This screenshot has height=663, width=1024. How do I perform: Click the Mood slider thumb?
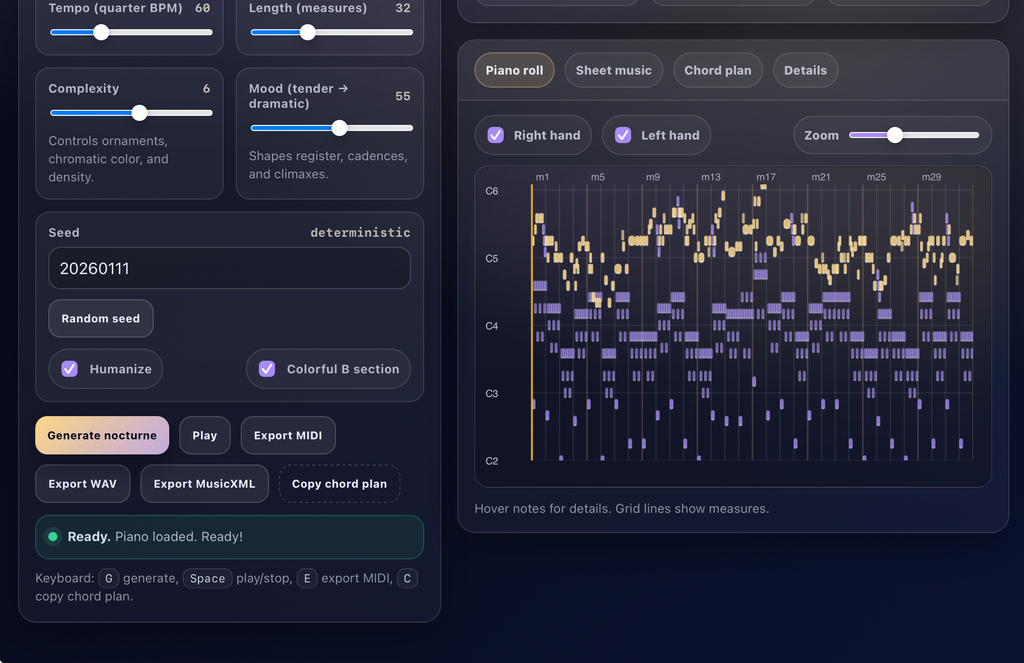(x=339, y=128)
